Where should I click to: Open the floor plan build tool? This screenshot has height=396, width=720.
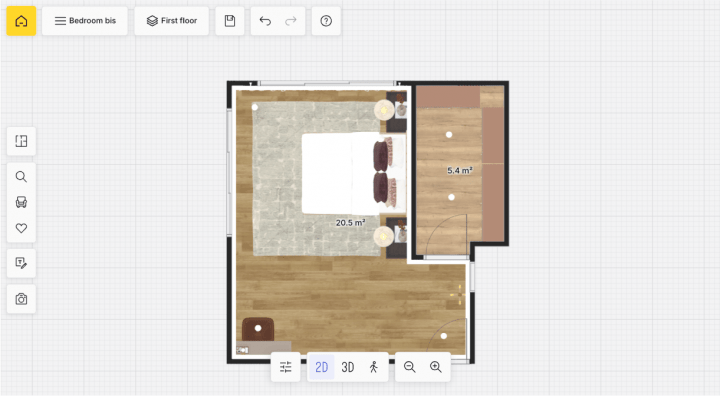pyautogui.click(x=21, y=141)
